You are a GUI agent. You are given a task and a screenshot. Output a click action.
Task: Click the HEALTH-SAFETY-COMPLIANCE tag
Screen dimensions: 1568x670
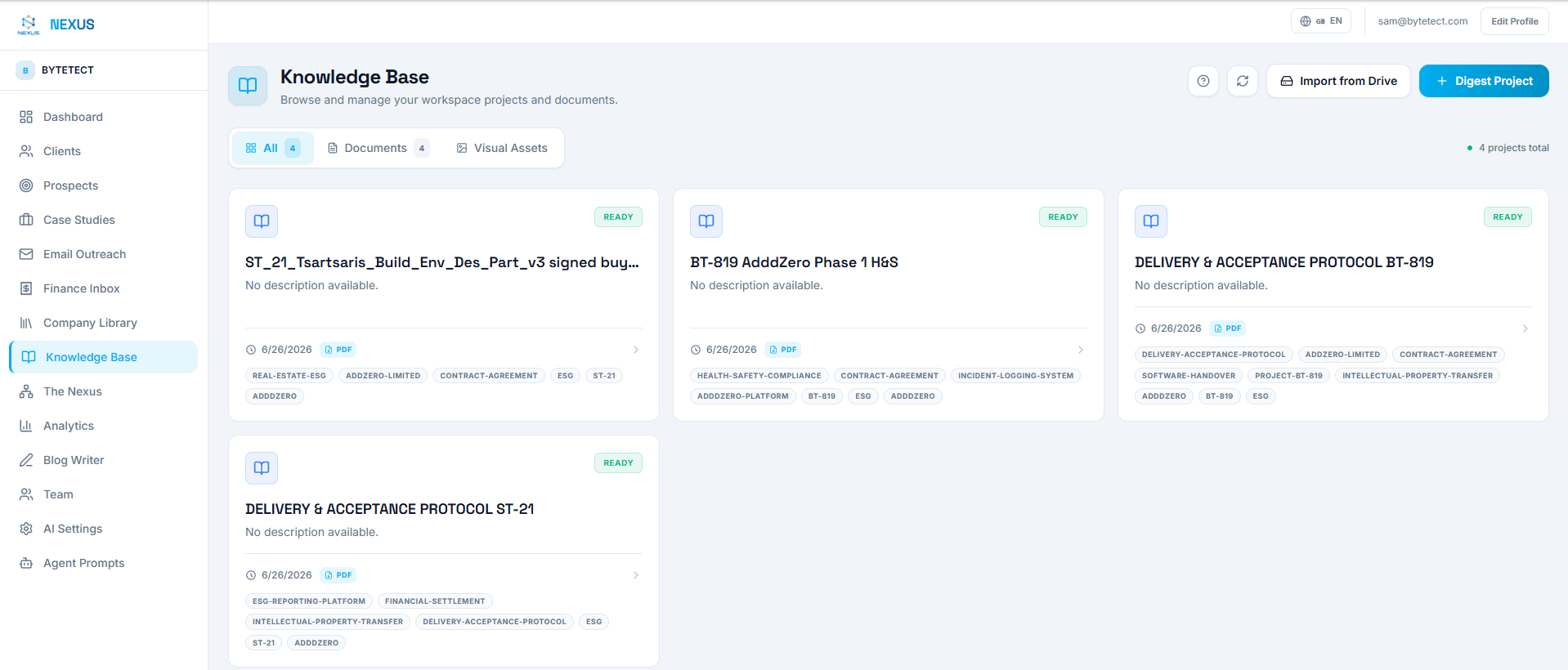click(x=759, y=376)
